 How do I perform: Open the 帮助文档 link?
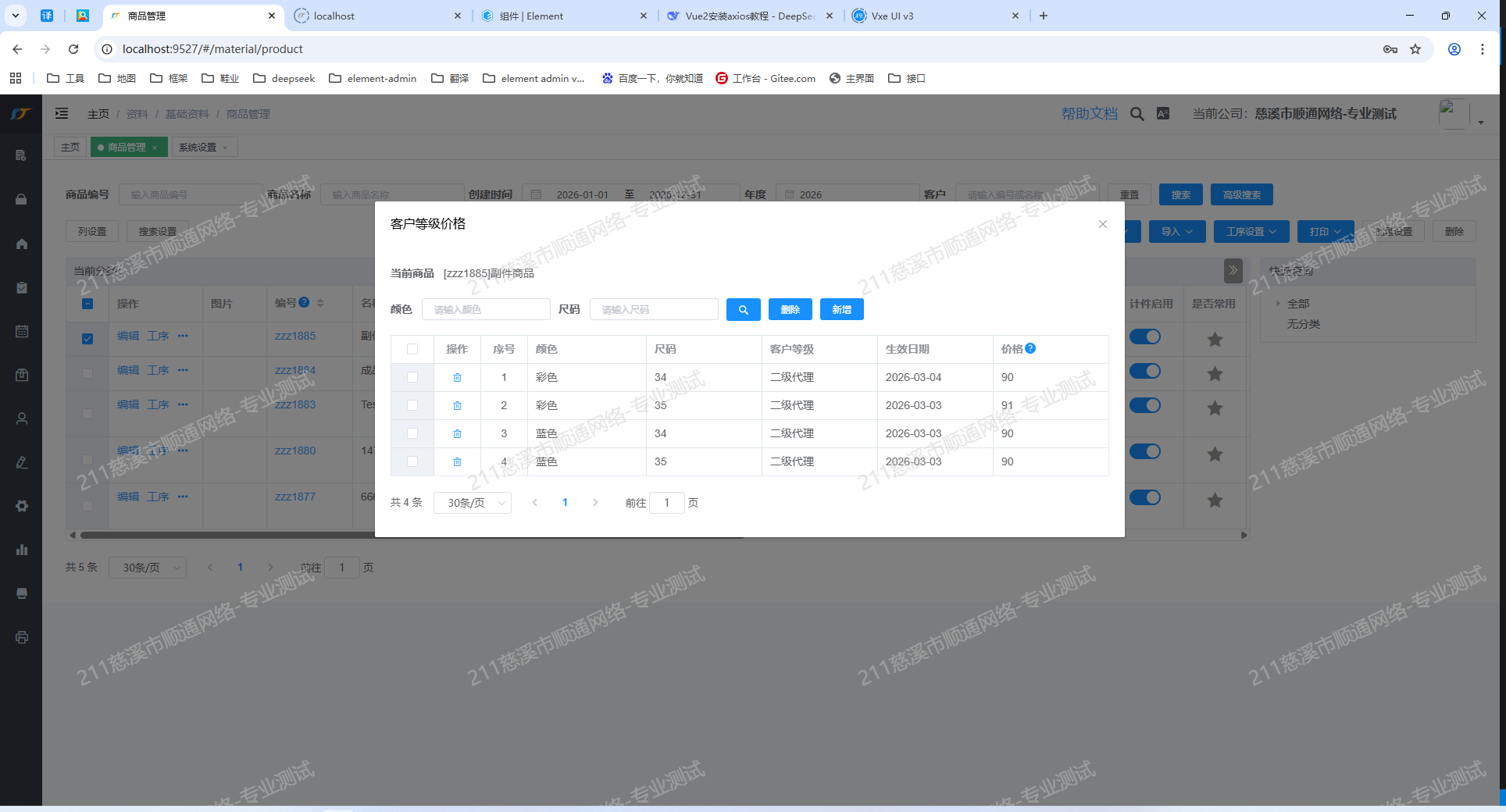pyautogui.click(x=1089, y=114)
